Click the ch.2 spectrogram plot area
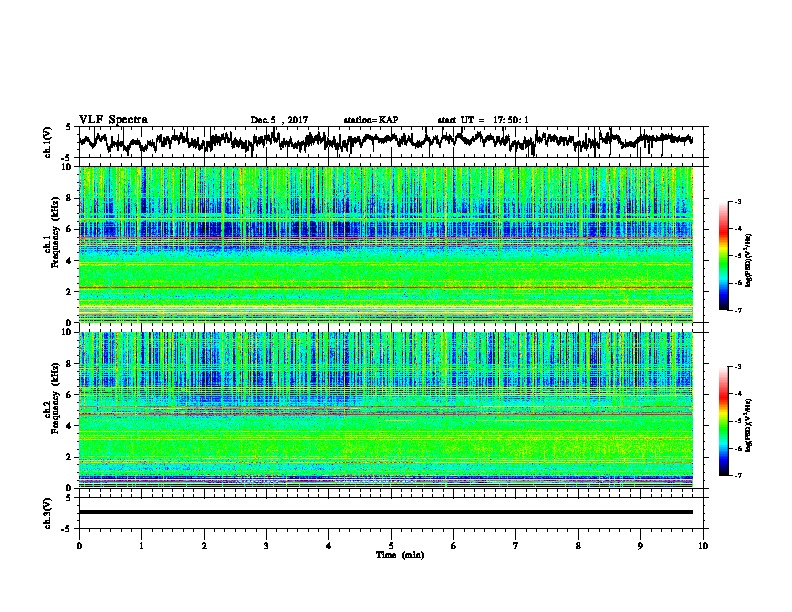The image size is (792, 612). pyautogui.click(x=385, y=409)
